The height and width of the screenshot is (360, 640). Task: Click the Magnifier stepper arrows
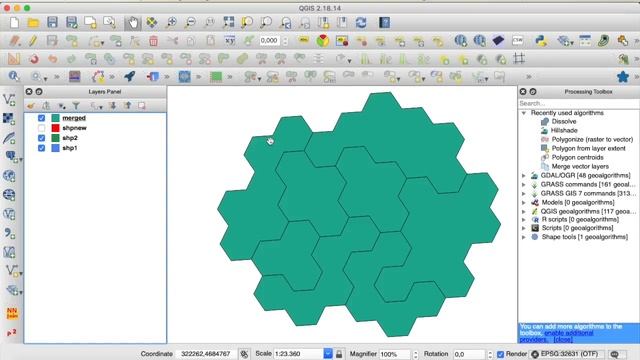pyautogui.click(x=416, y=354)
